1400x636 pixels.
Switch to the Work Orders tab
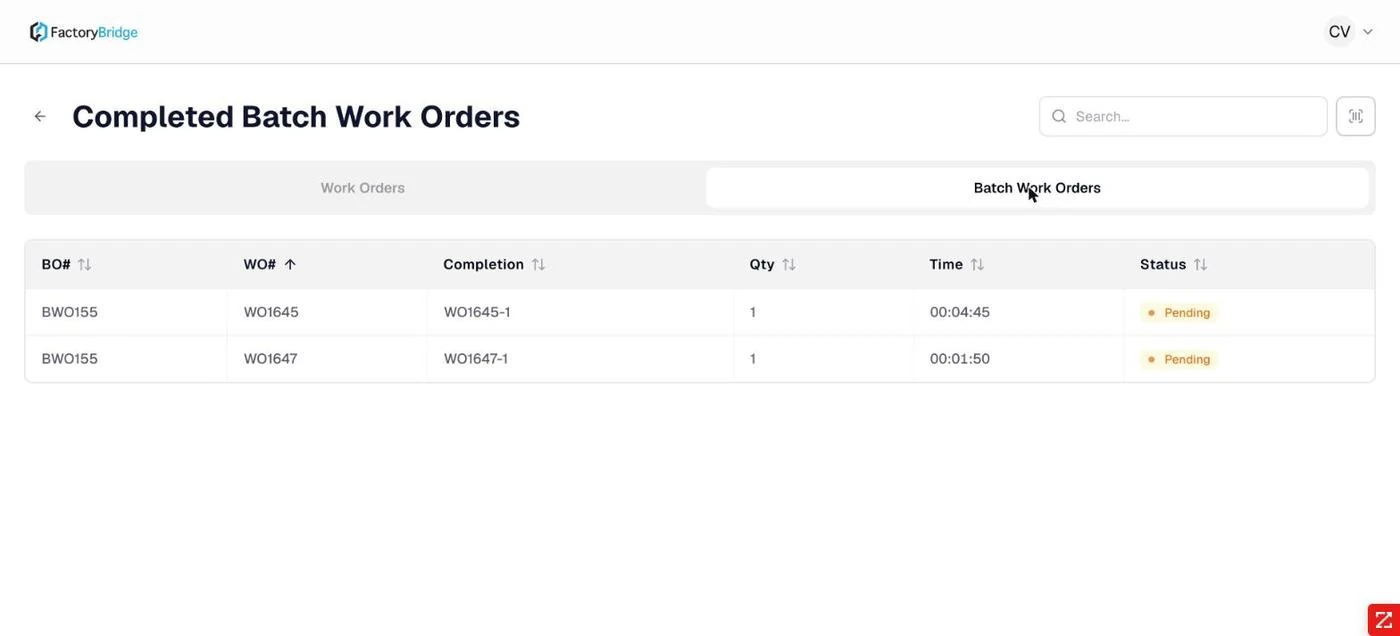362,188
